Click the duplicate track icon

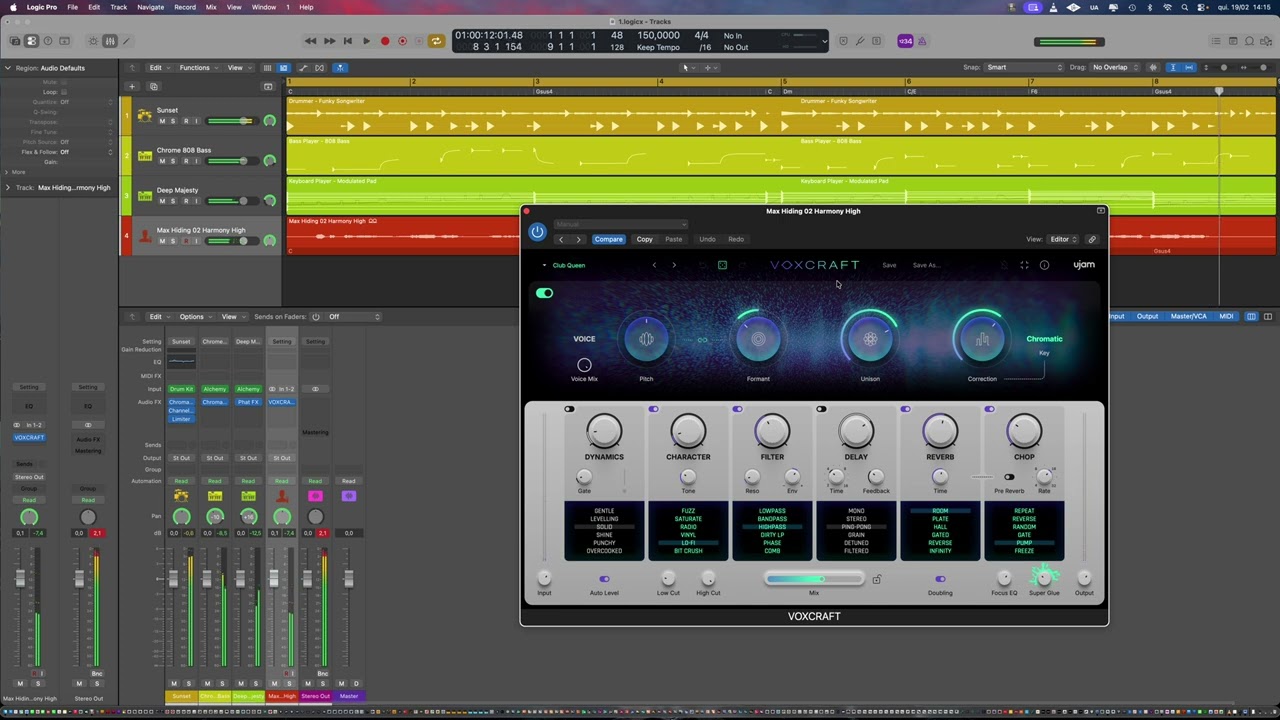click(153, 87)
